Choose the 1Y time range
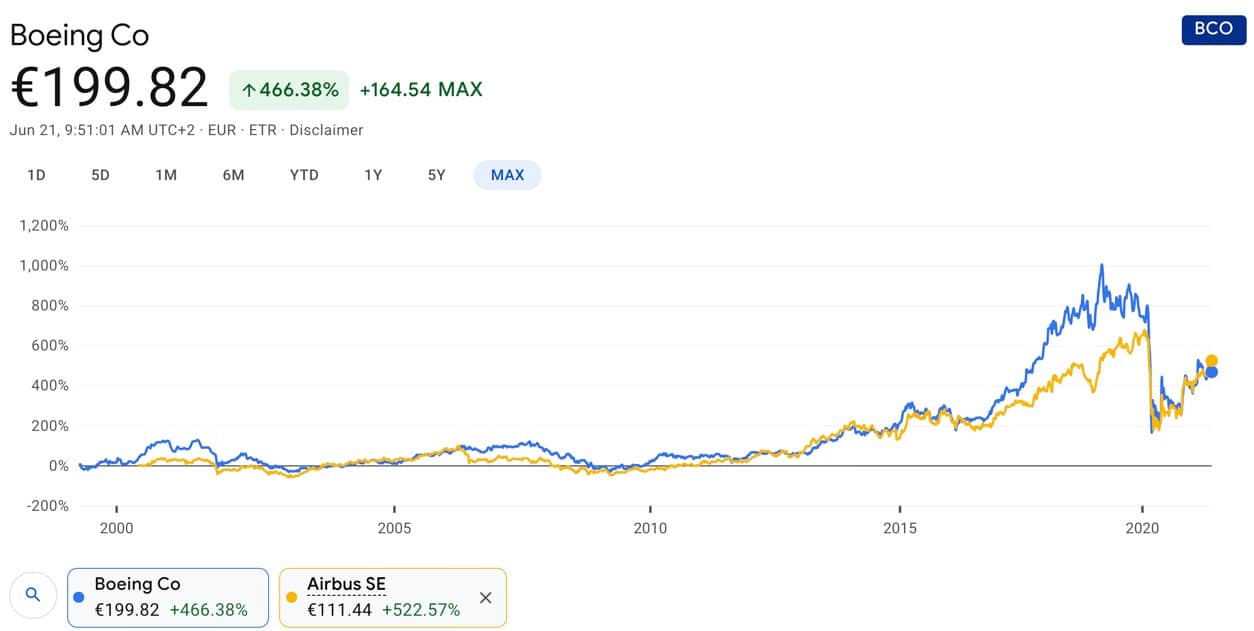This screenshot has height=631, width=1254. 373,175
